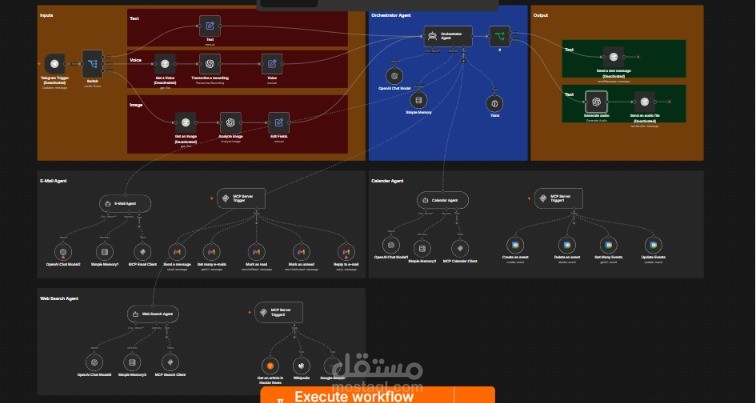Screen dimensions: 756x403
Task: Select the Generate audio node
Action: click(x=596, y=102)
